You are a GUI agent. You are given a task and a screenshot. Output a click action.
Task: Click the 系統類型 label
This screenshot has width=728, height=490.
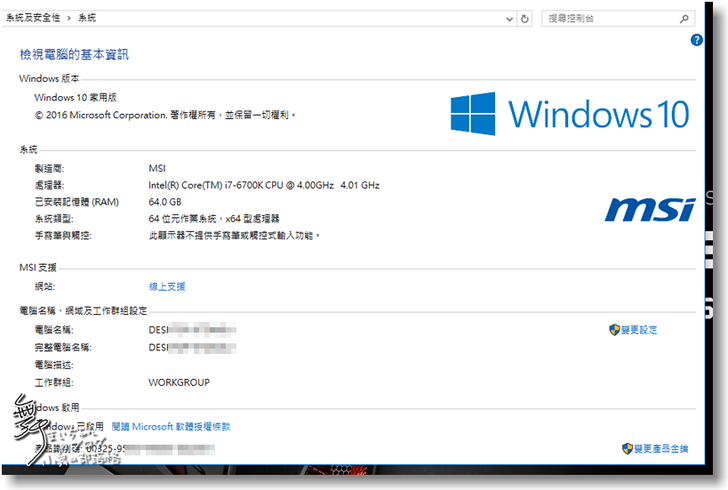tap(54, 218)
